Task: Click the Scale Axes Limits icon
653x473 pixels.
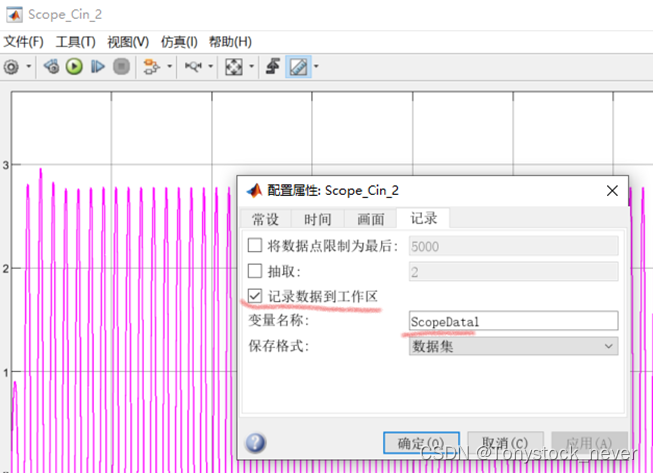Action: (x=234, y=67)
